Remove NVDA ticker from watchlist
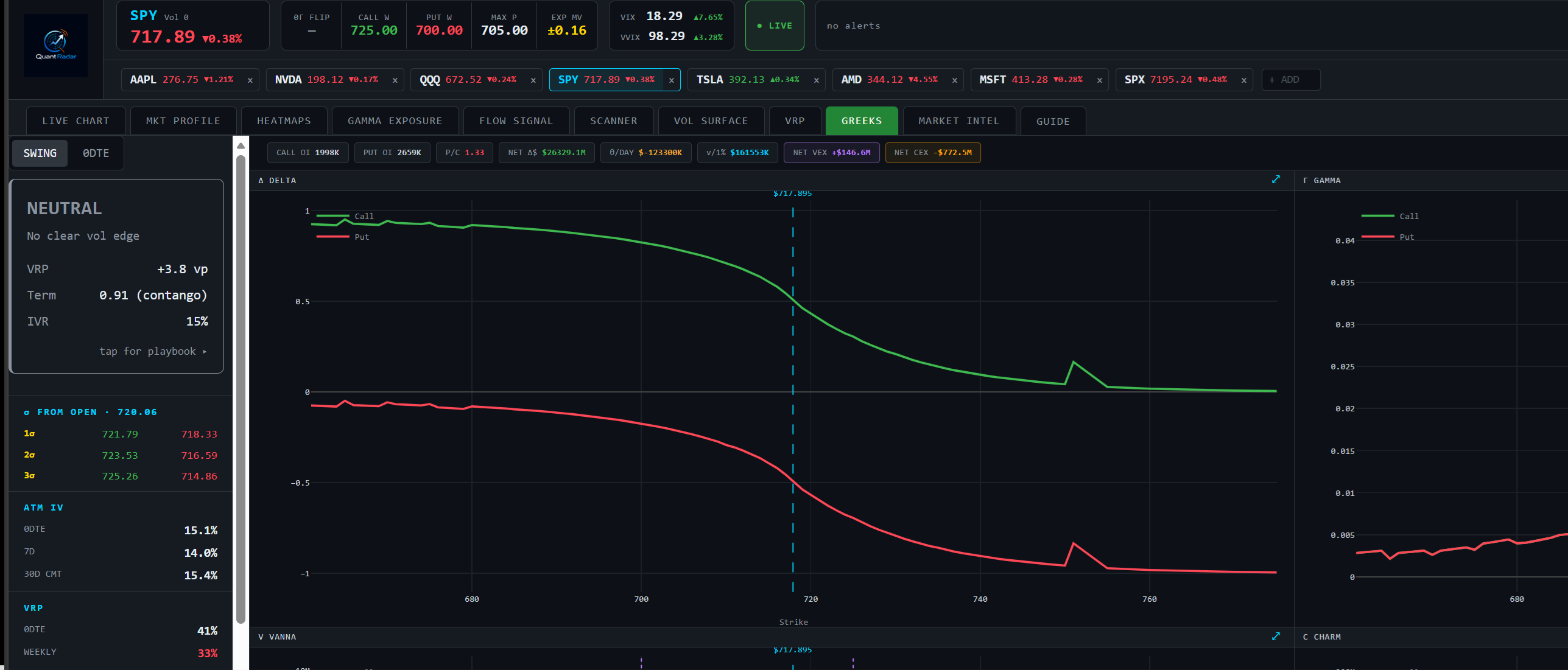The image size is (1568, 670). click(x=395, y=80)
